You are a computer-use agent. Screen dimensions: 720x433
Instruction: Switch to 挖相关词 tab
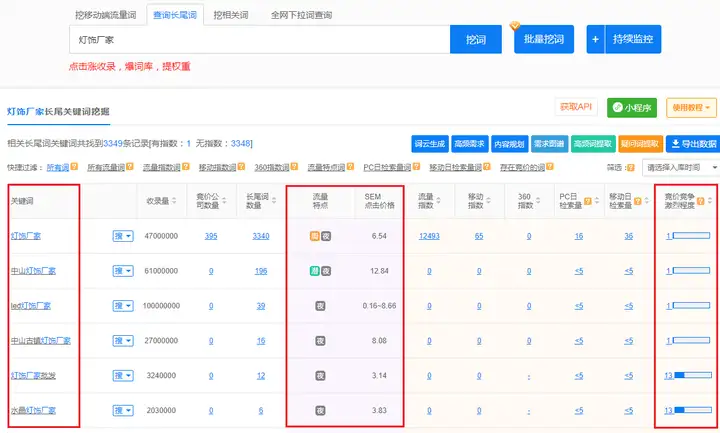(231, 15)
